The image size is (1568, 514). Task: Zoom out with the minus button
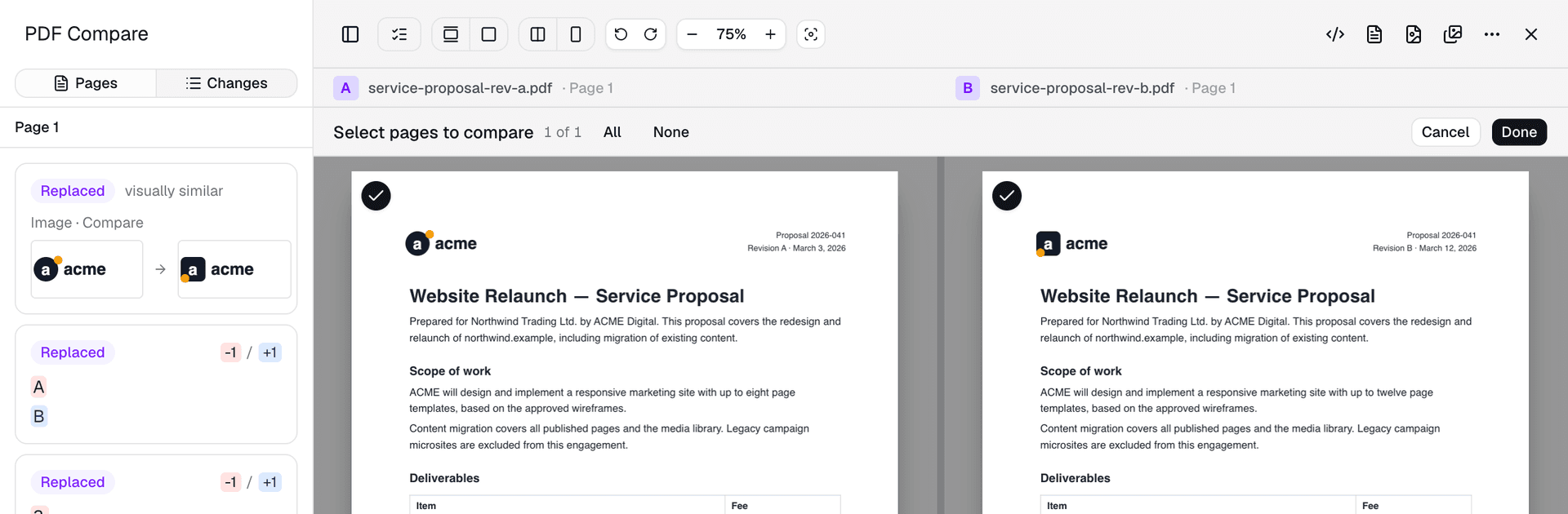point(692,34)
